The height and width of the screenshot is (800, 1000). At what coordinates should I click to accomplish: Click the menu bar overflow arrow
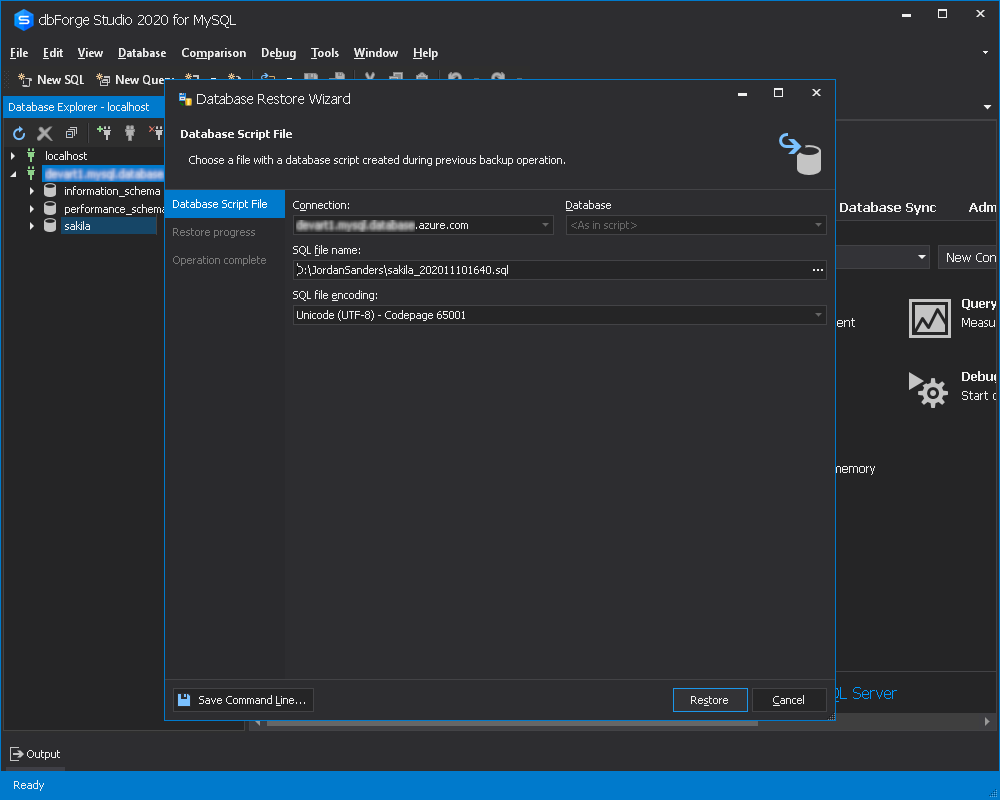point(985,53)
